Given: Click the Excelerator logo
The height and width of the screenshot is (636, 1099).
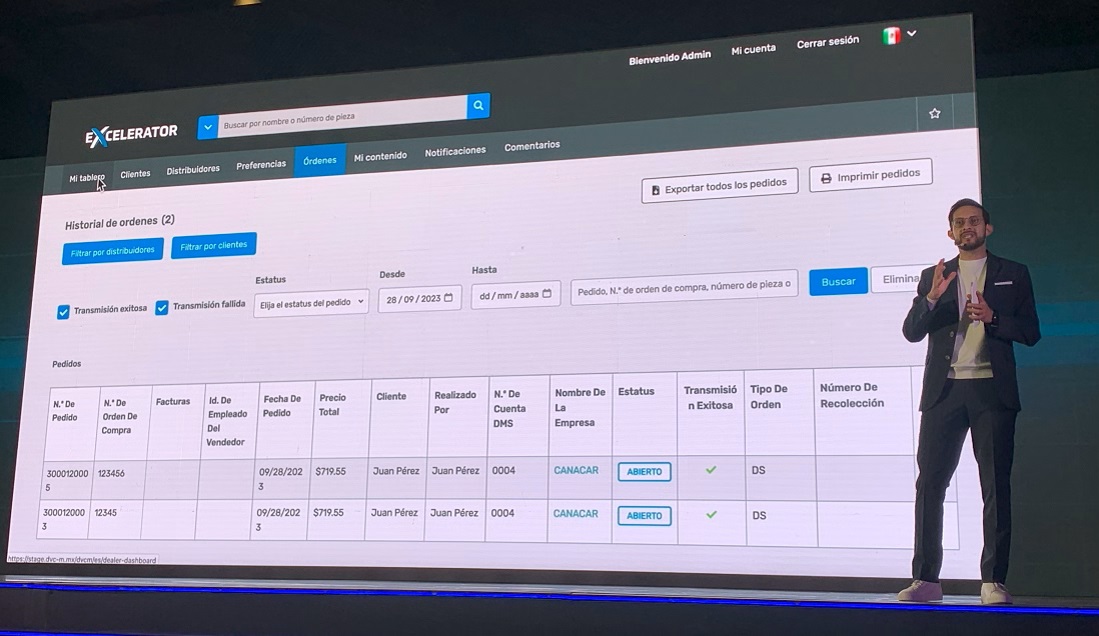Looking at the screenshot, I should tap(131, 133).
